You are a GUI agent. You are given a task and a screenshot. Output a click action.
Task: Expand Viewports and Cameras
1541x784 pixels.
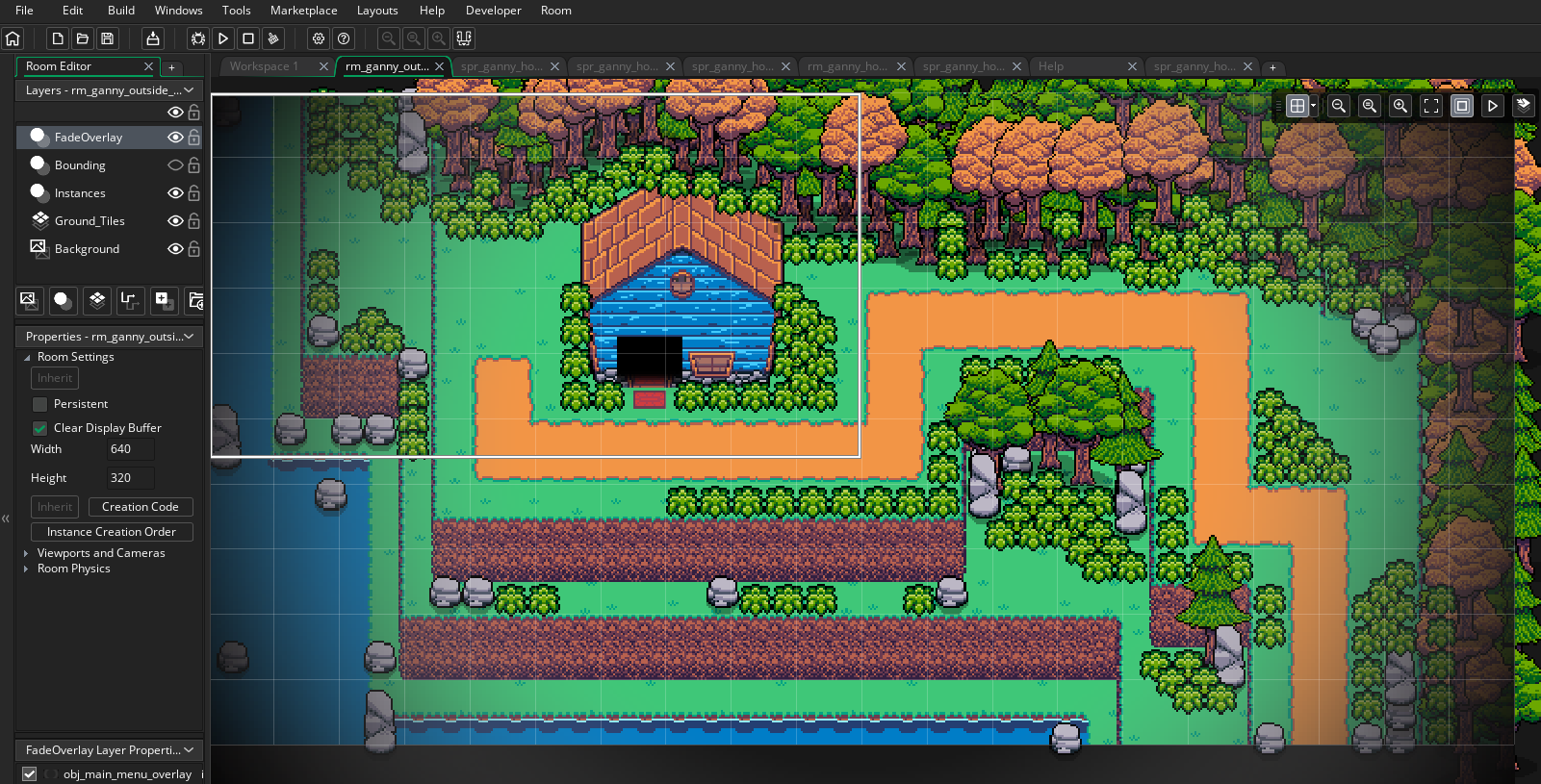coord(26,553)
